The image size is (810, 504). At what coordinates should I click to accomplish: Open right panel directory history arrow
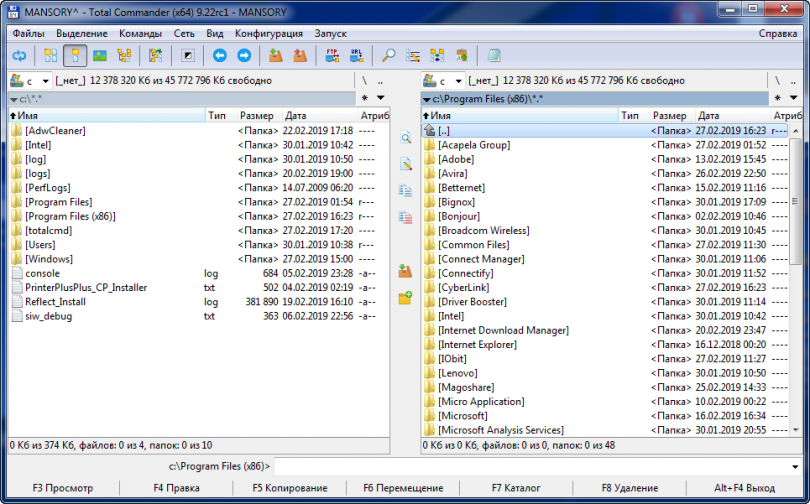[x=793, y=98]
